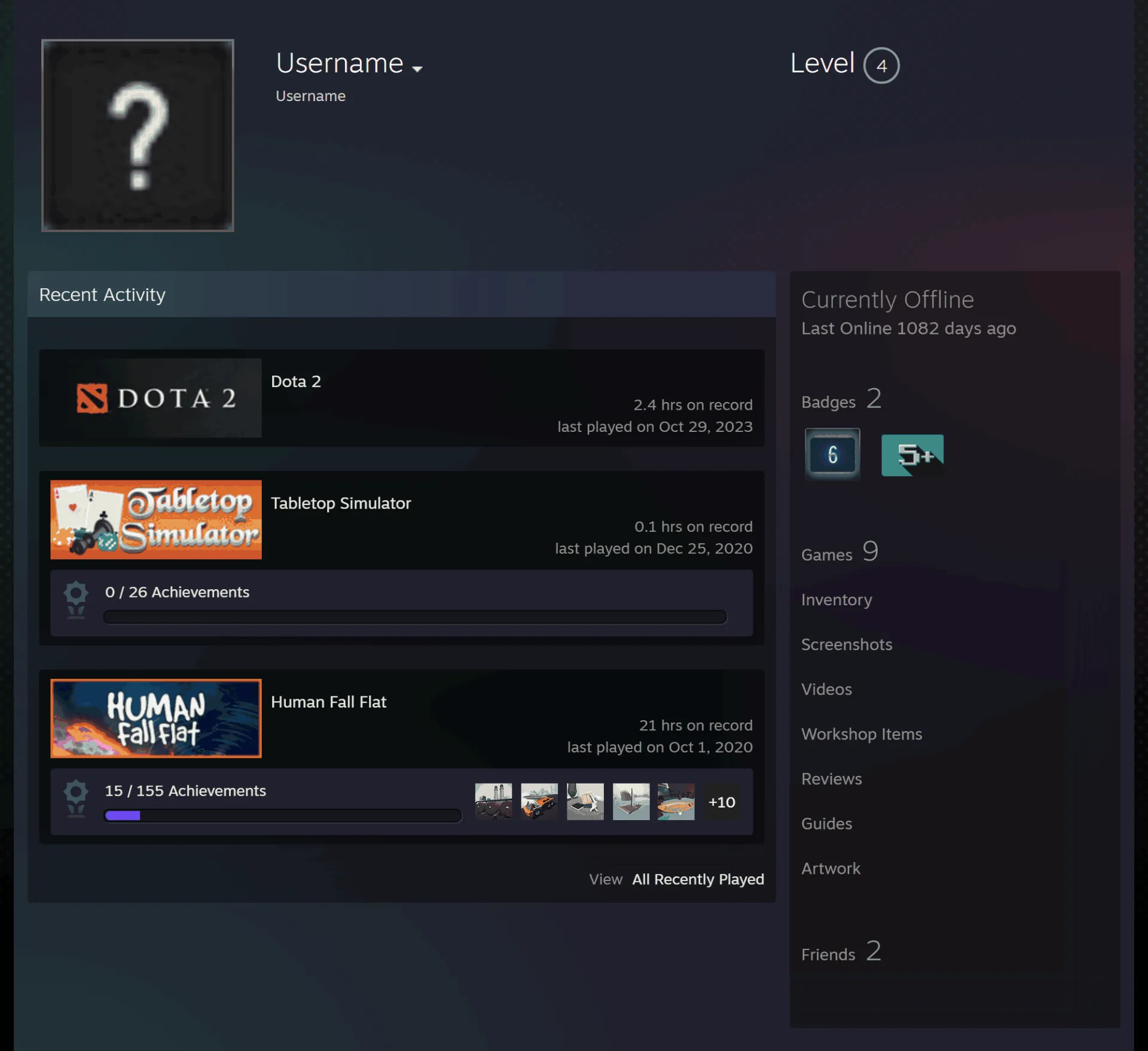Show the +10 more achievements
The width and height of the screenshot is (1148, 1051).
(722, 802)
